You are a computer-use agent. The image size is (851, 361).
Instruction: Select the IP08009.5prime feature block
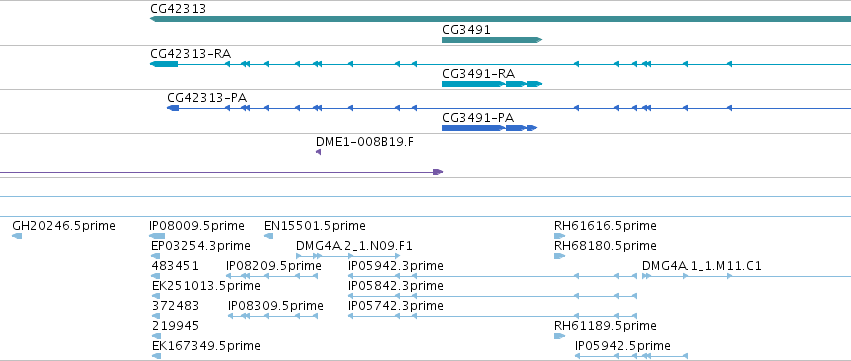[x=157, y=236]
